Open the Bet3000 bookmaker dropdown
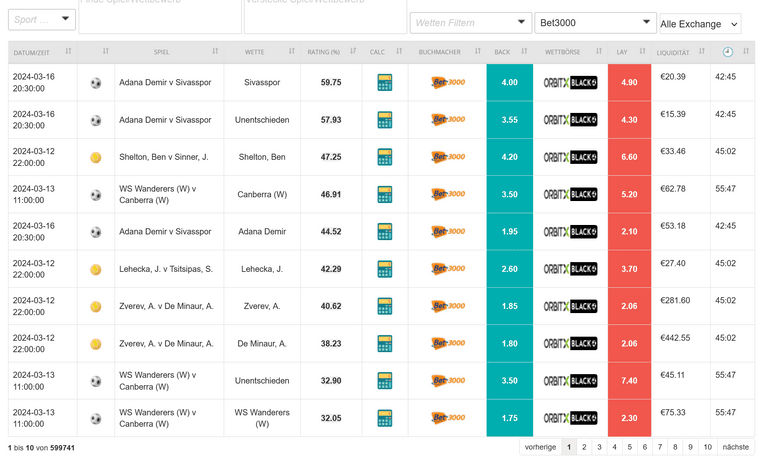Viewport: 760px width, 459px height. [595, 23]
